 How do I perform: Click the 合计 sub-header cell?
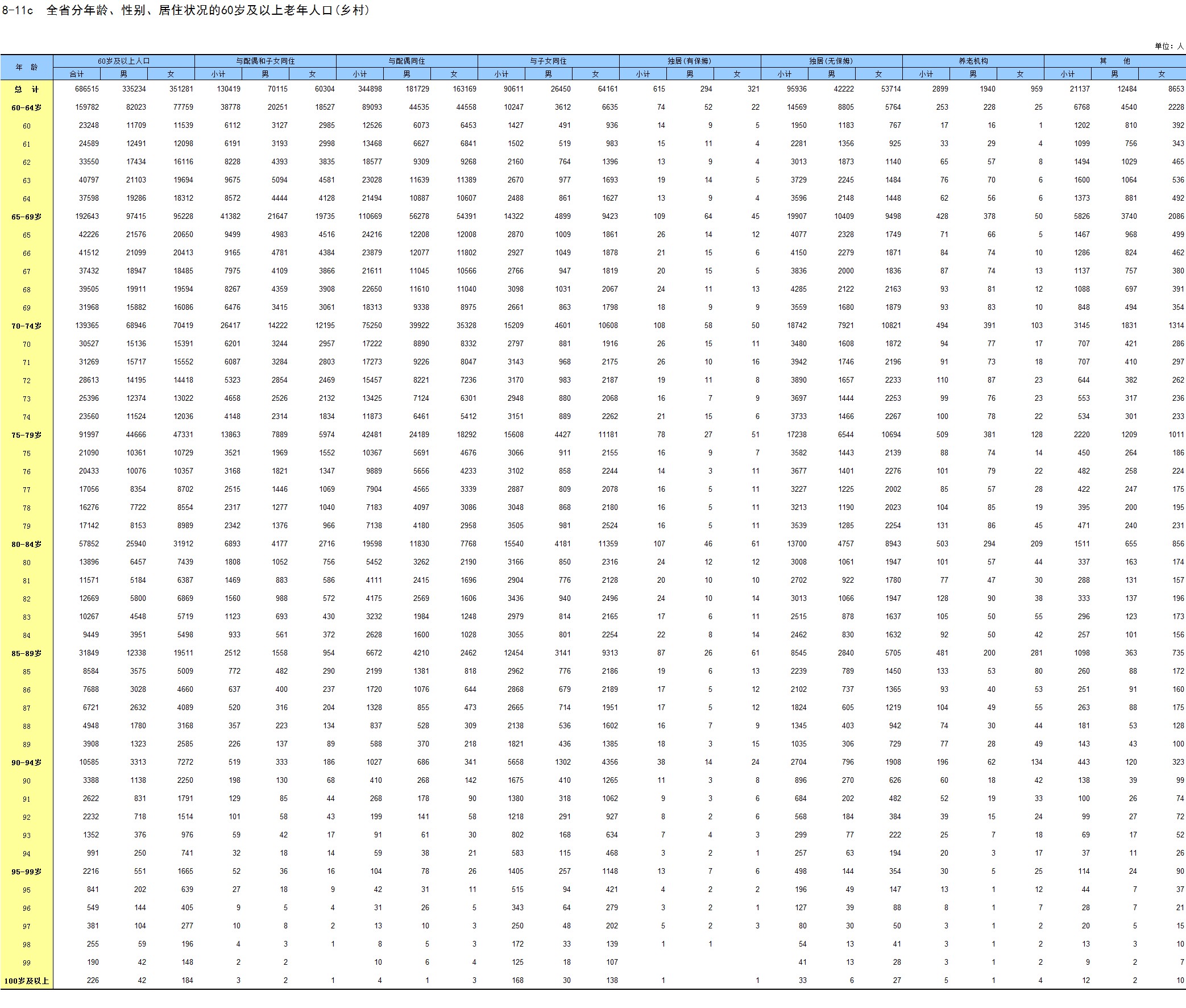(77, 74)
